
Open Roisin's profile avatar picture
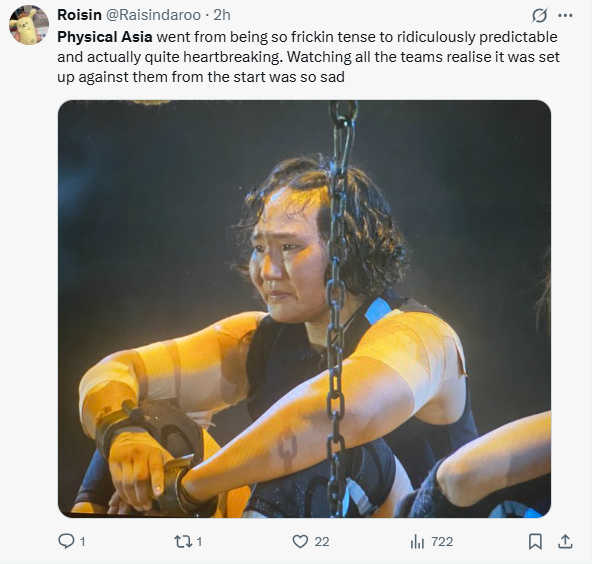click(29, 25)
